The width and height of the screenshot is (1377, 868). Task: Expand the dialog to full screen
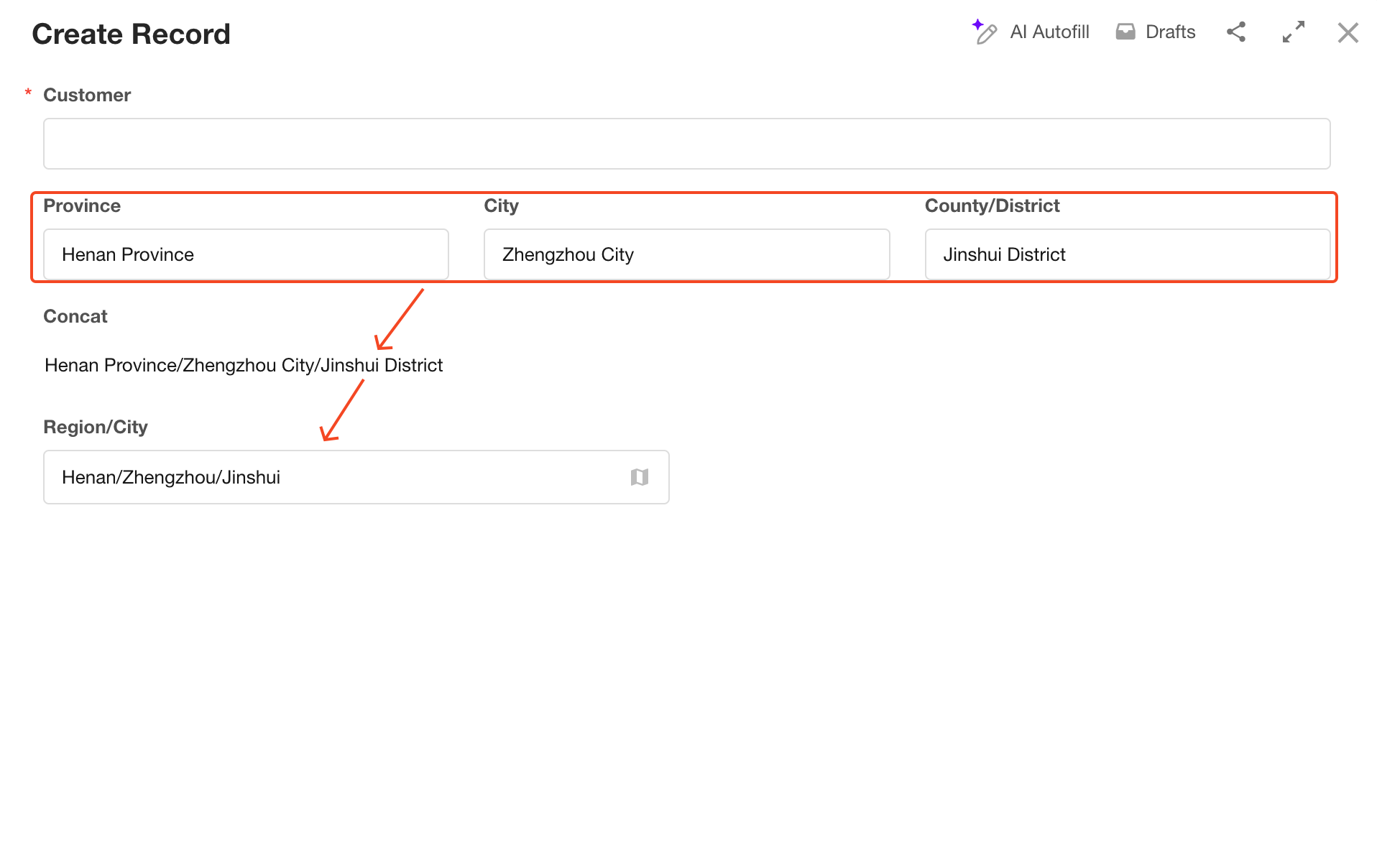click(1293, 32)
